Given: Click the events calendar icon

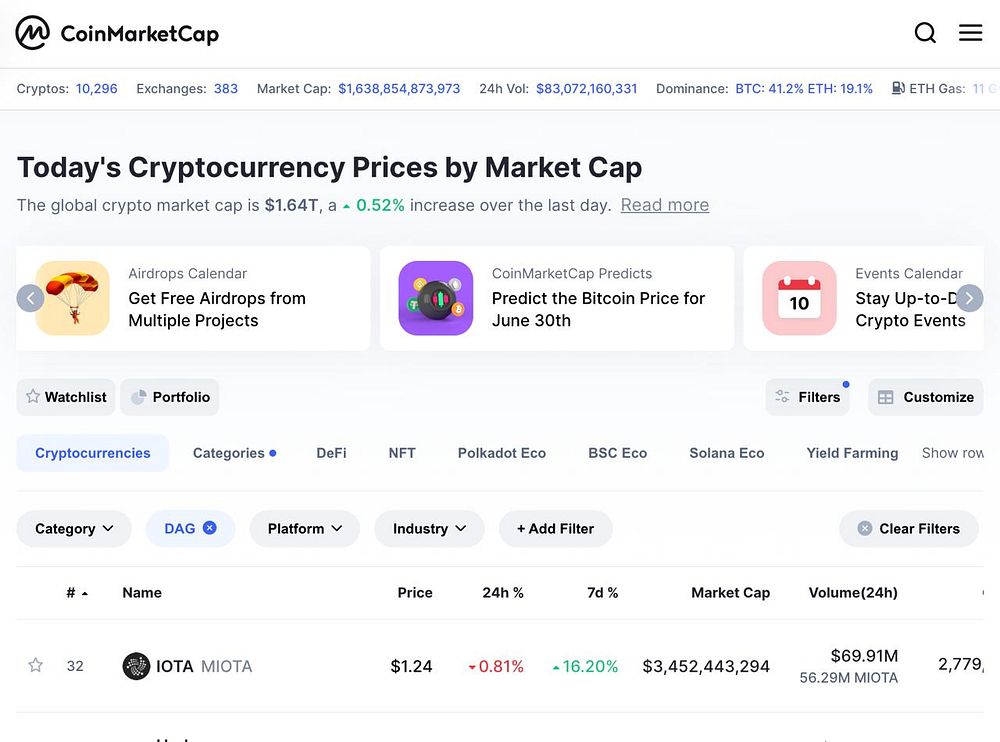Looking at the screenshot, I should coord(799,298).
